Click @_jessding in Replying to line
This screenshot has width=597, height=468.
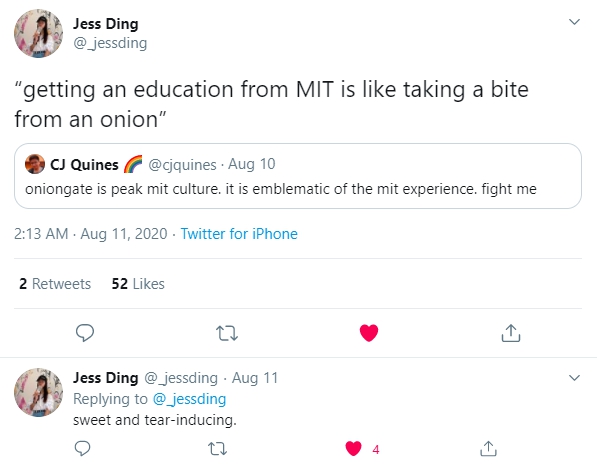coord(189,399)
